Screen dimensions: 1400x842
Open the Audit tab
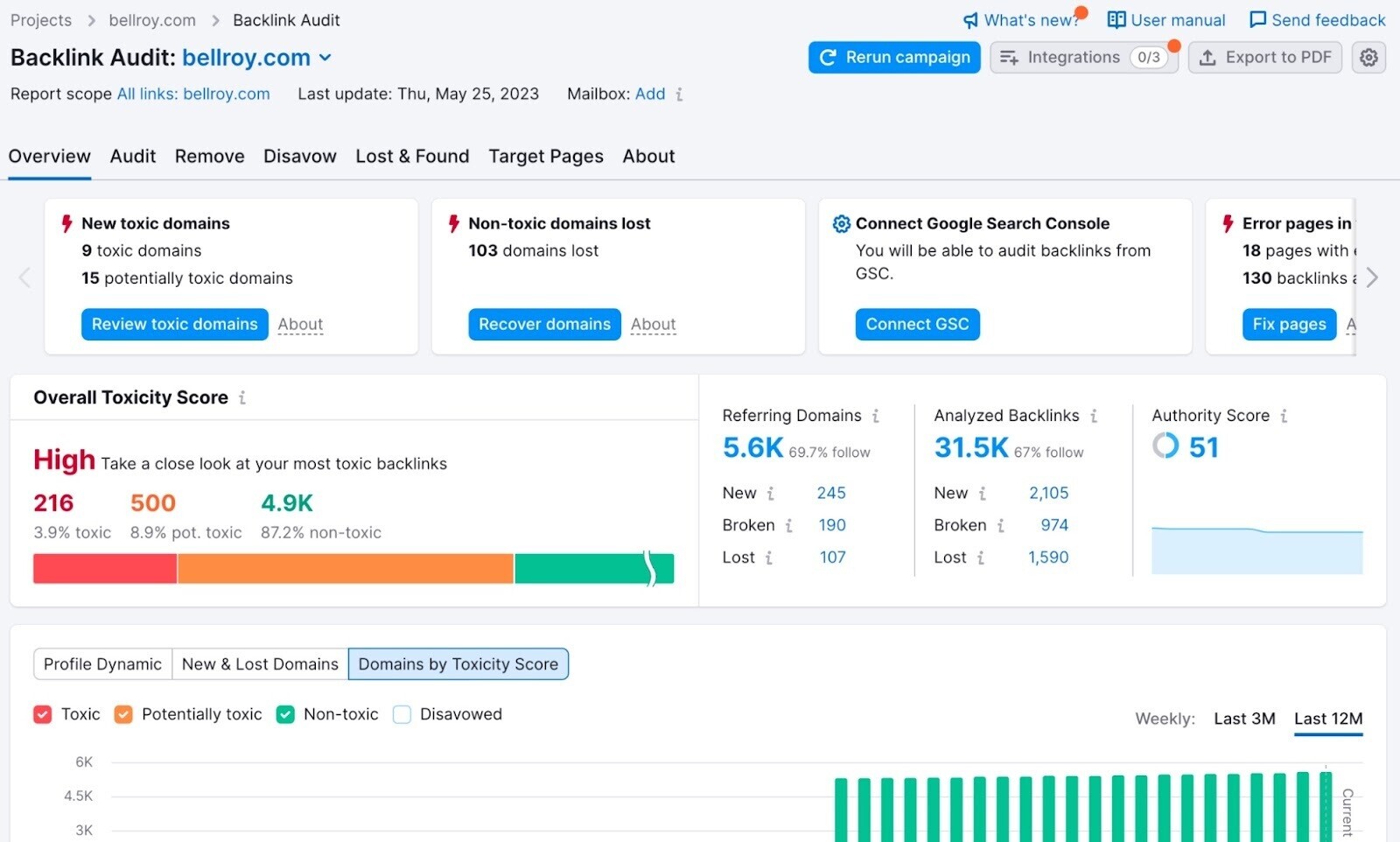(x=133, y=157)
